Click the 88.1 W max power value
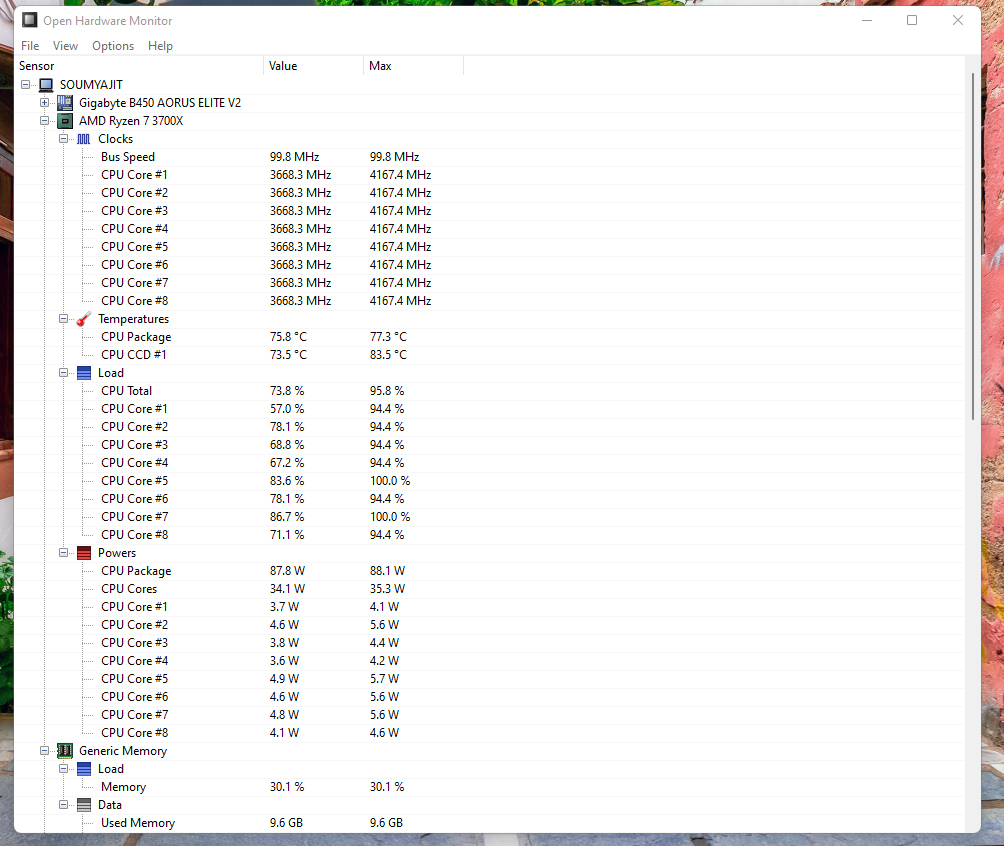 [x=387, y=571]
